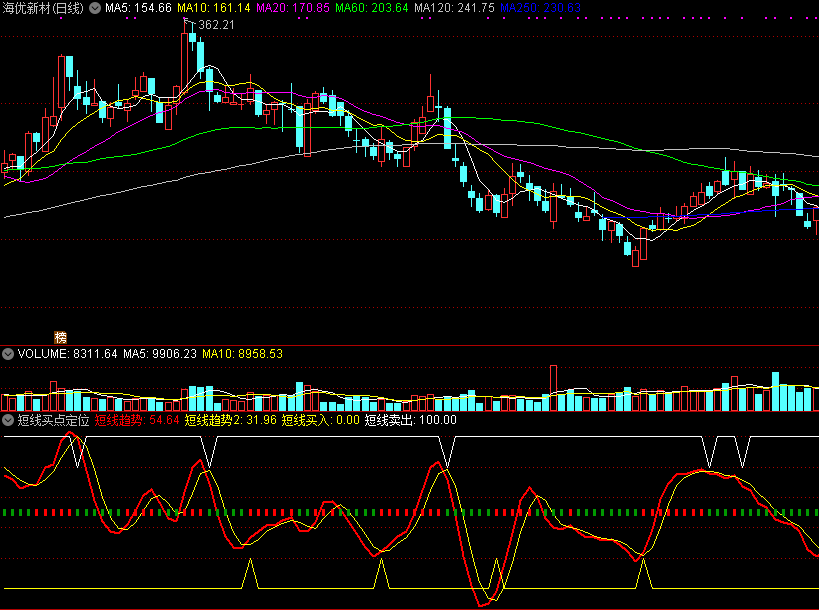The height and width of the screenshot is (610, 819).
Task: Click the VOLUME: 8311.64 value
Action: point(67,354)
